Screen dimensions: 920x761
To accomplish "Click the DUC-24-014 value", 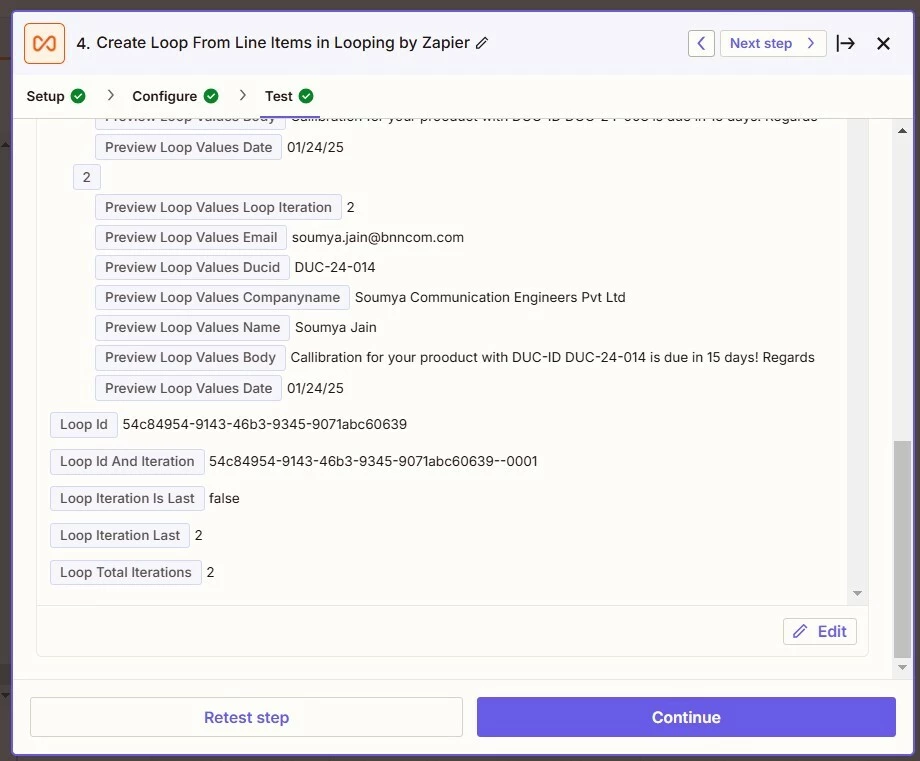I will click(335, 267).
